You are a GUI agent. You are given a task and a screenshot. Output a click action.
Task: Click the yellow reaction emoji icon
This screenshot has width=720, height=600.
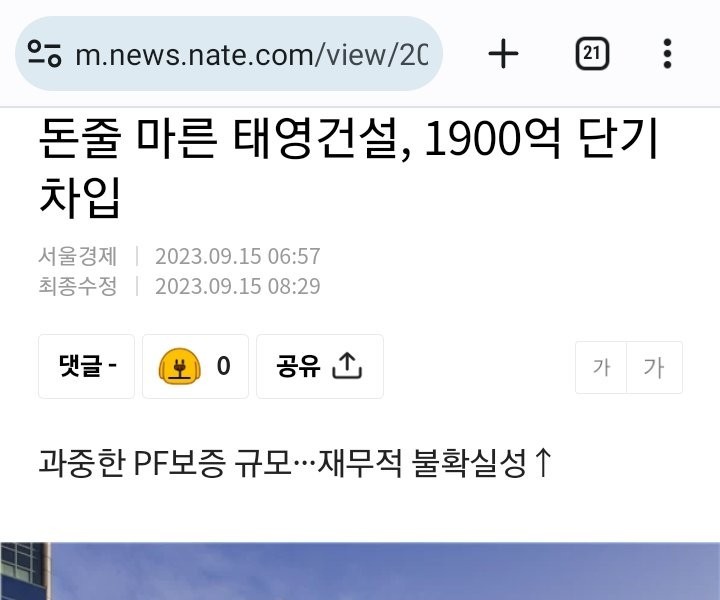coord(180,366)
